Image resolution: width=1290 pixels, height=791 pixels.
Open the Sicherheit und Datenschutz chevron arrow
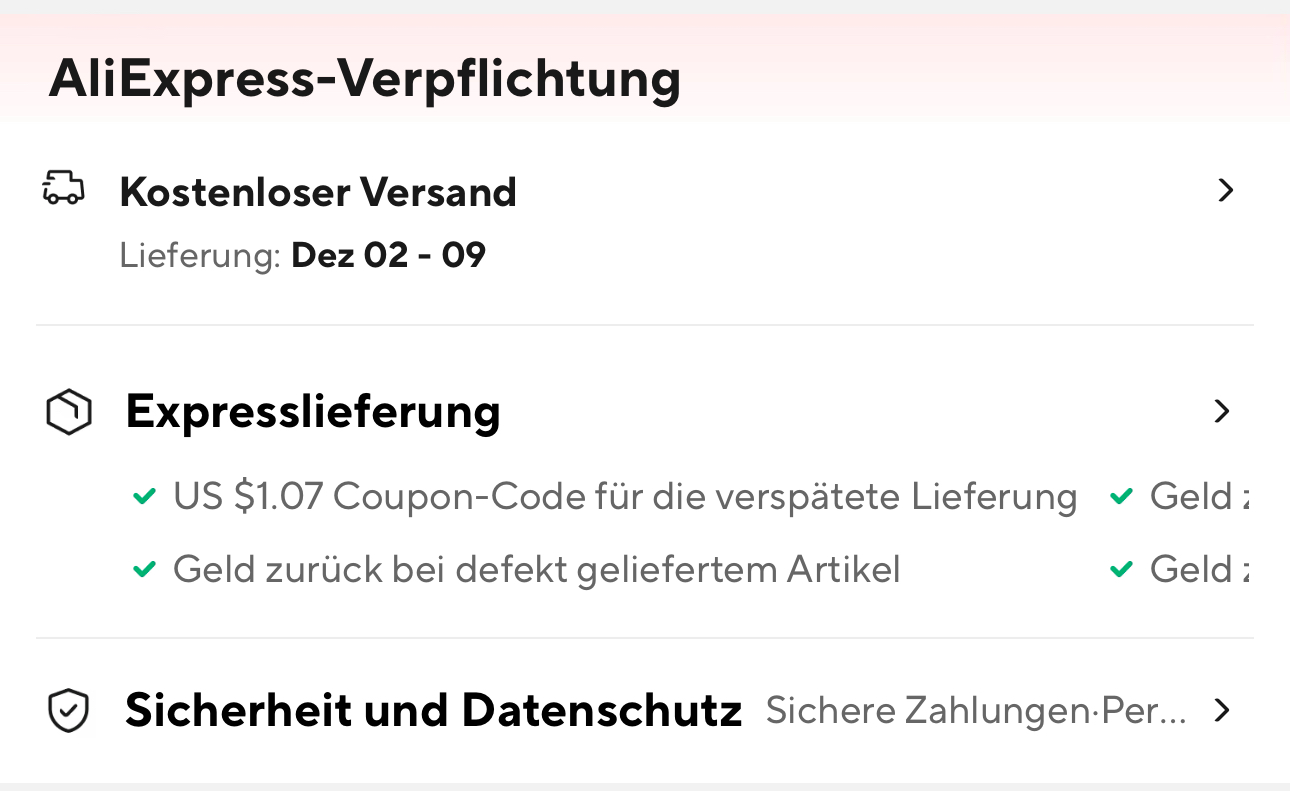click(x=1221, y=710)
